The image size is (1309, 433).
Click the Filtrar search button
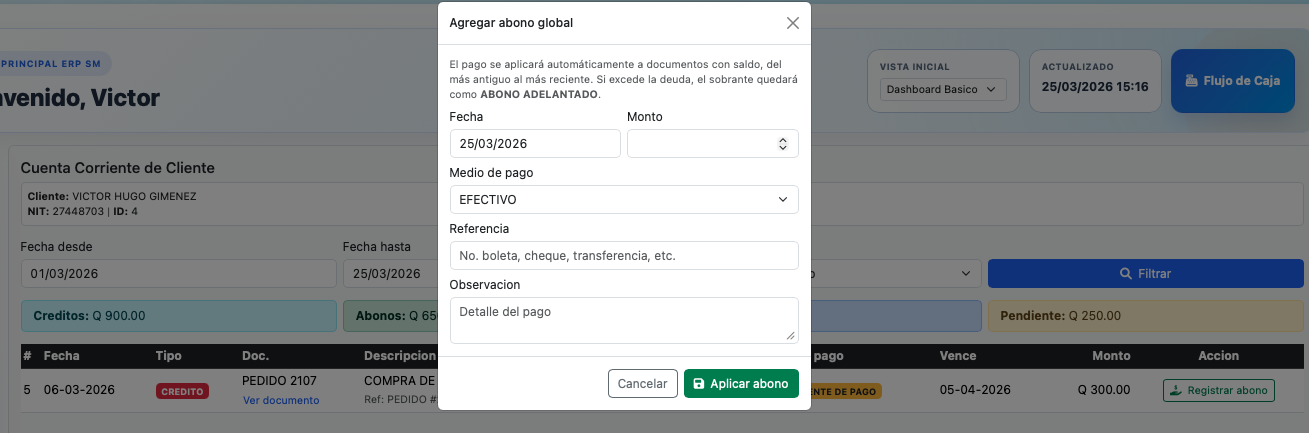[x=1145, y=273]
